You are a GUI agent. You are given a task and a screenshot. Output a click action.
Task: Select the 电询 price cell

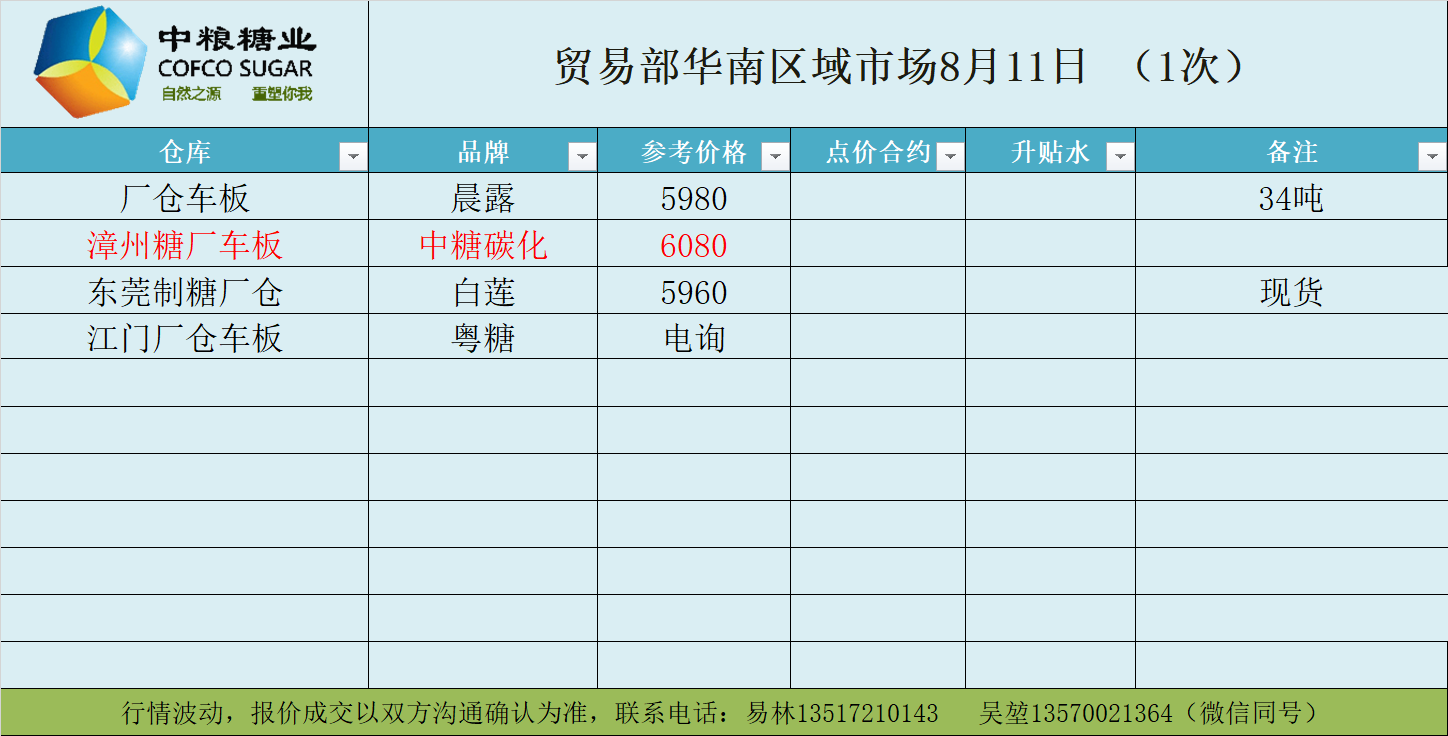click(x=694, y=338)
